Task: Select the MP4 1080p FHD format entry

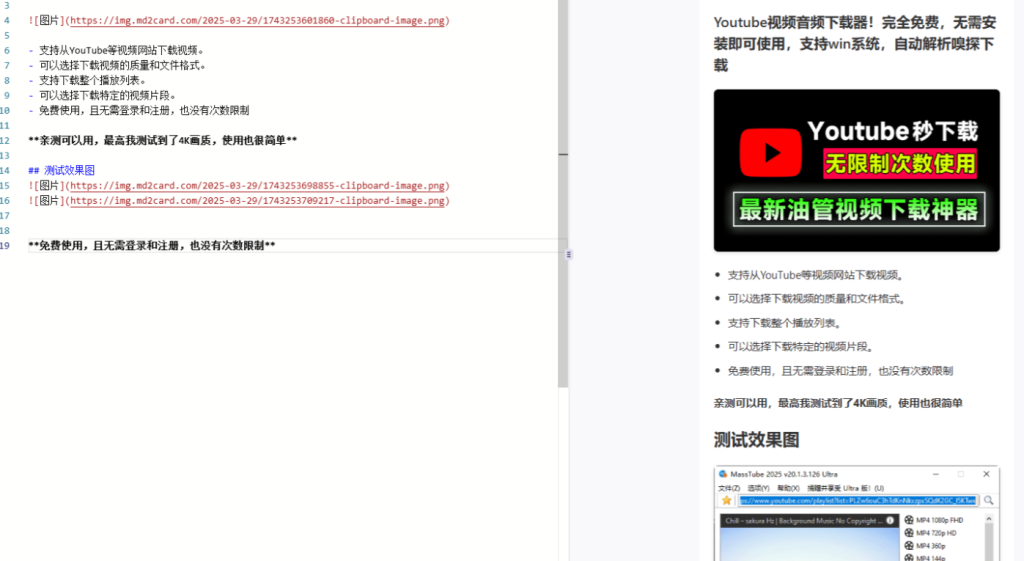Action: (x=939, y=521)
